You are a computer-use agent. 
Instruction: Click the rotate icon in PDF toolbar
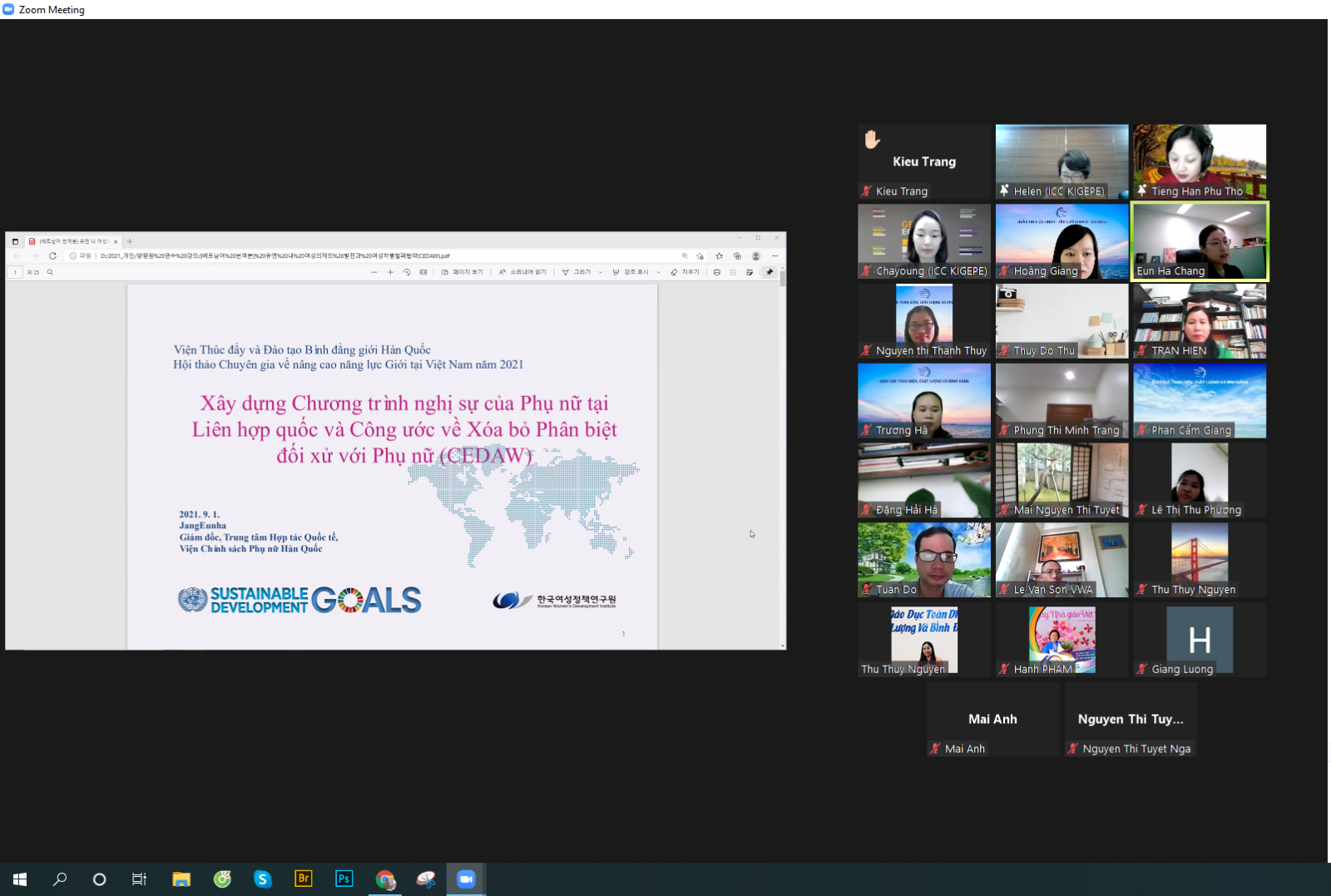[x=407, y=272]
